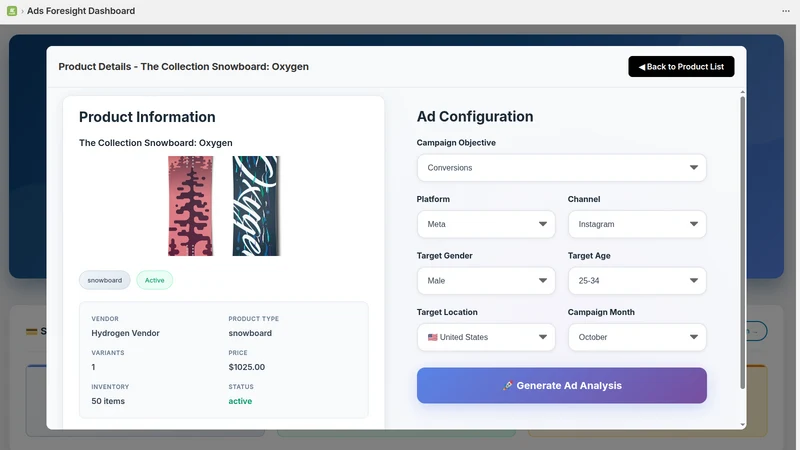Viewport: 800px width, 450px height.
Task: Click Back to Product List button
Action: 681,67
